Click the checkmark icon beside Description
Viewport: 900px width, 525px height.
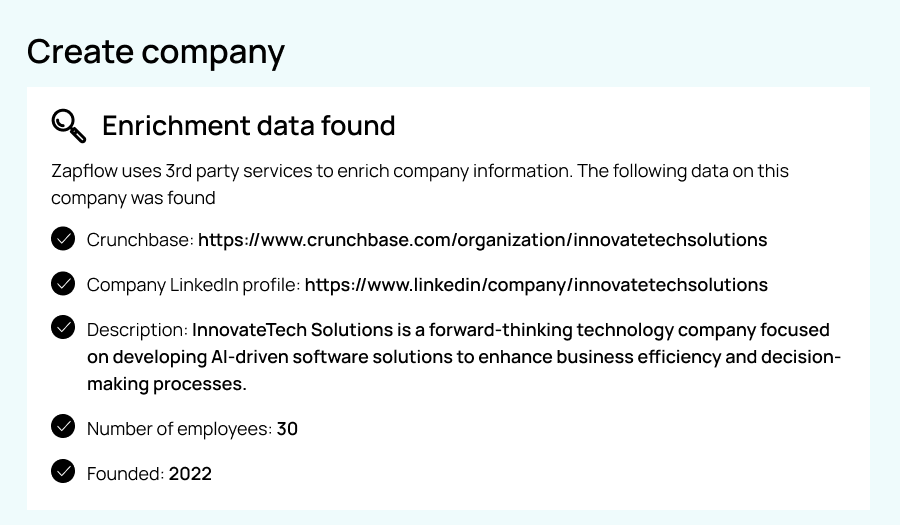coord(63,327)
